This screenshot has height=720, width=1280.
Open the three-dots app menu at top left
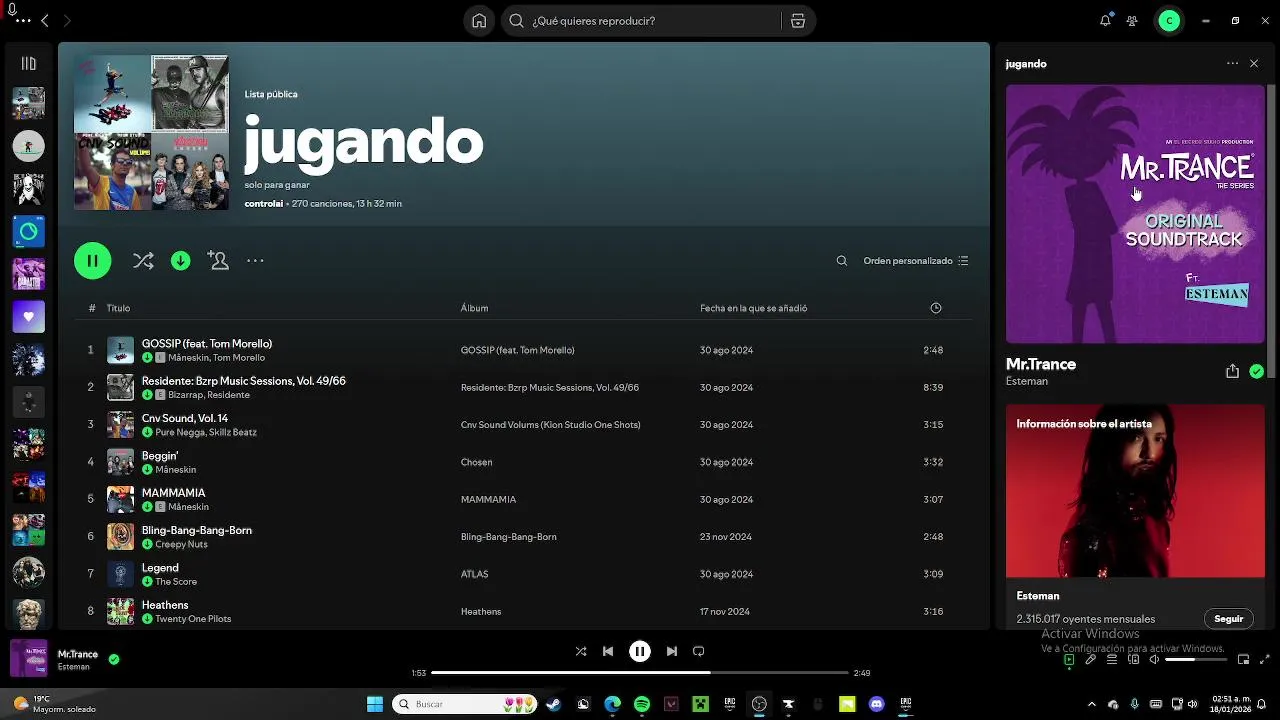(x=23, y=21)
